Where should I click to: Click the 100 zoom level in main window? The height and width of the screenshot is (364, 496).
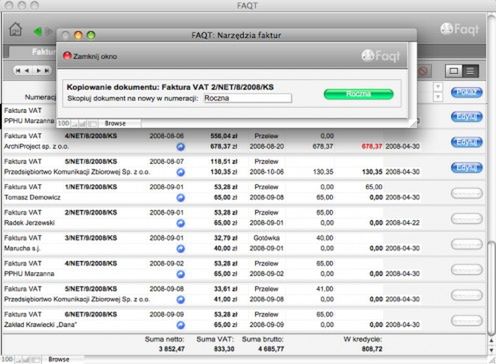click(7, 359)
